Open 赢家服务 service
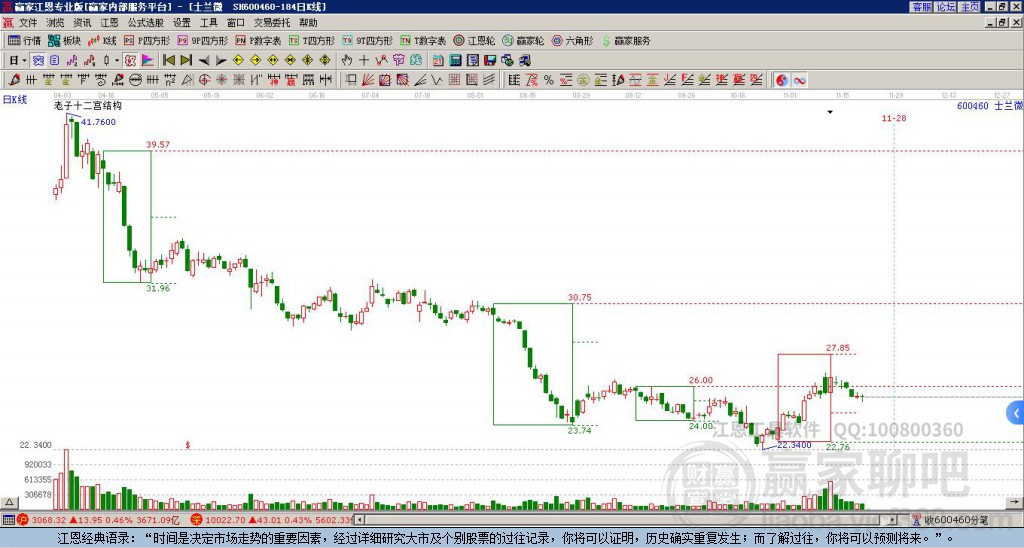Viewport: 1024px width, 548px height. (626, 40)
